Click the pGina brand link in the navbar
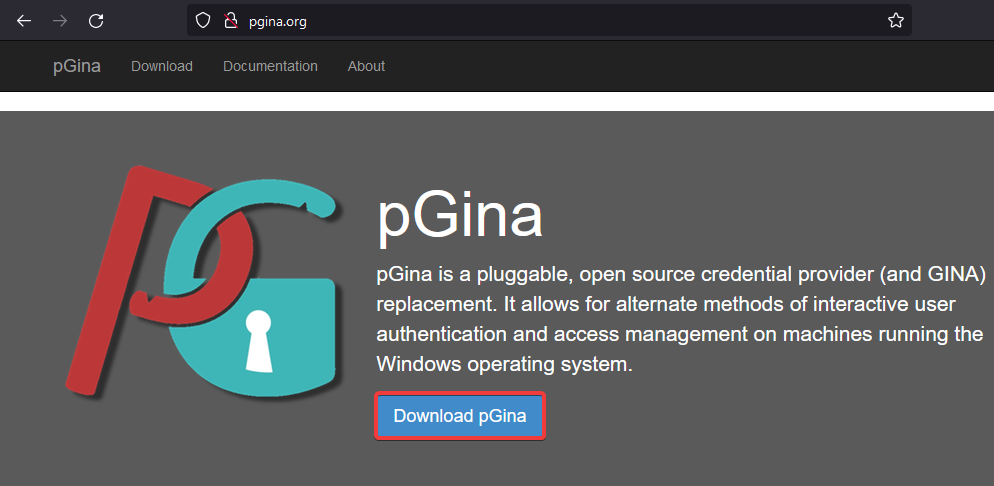994x486 pixels. coord(77,66)
